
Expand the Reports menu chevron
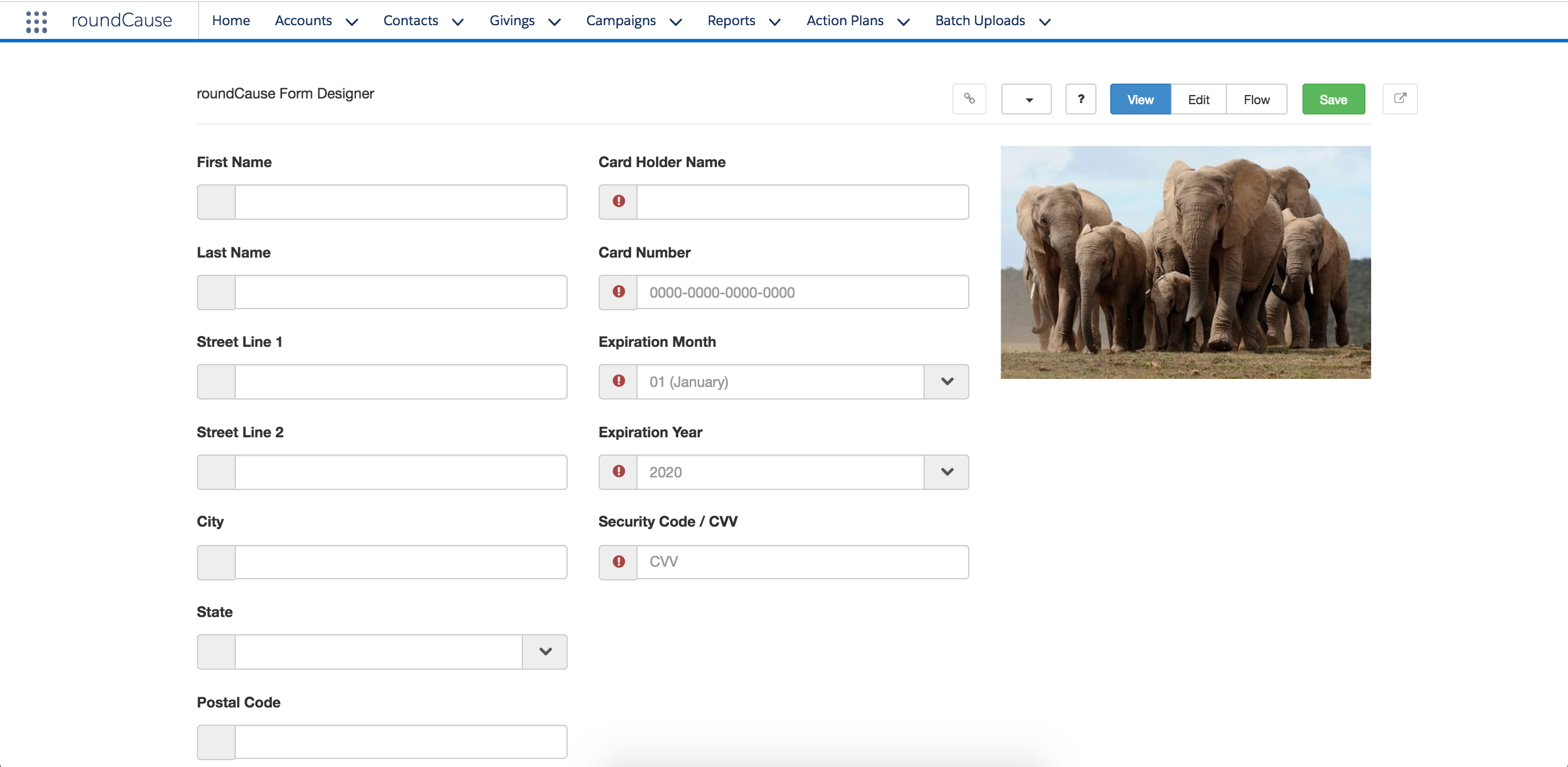point(774,22)
